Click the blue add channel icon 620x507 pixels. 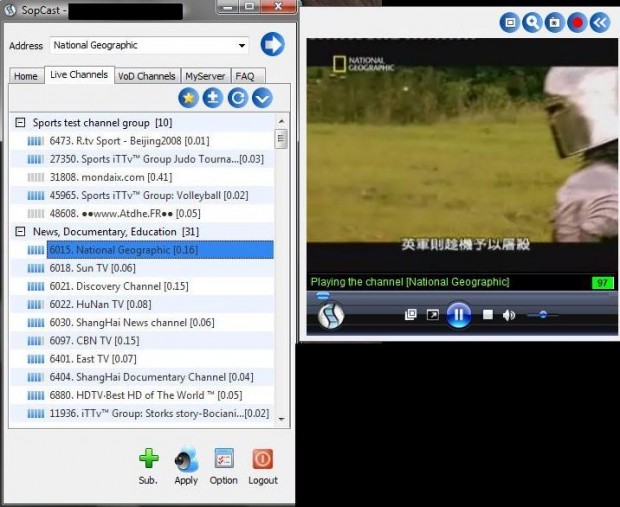pyautogui.click(x=213, y=98)
